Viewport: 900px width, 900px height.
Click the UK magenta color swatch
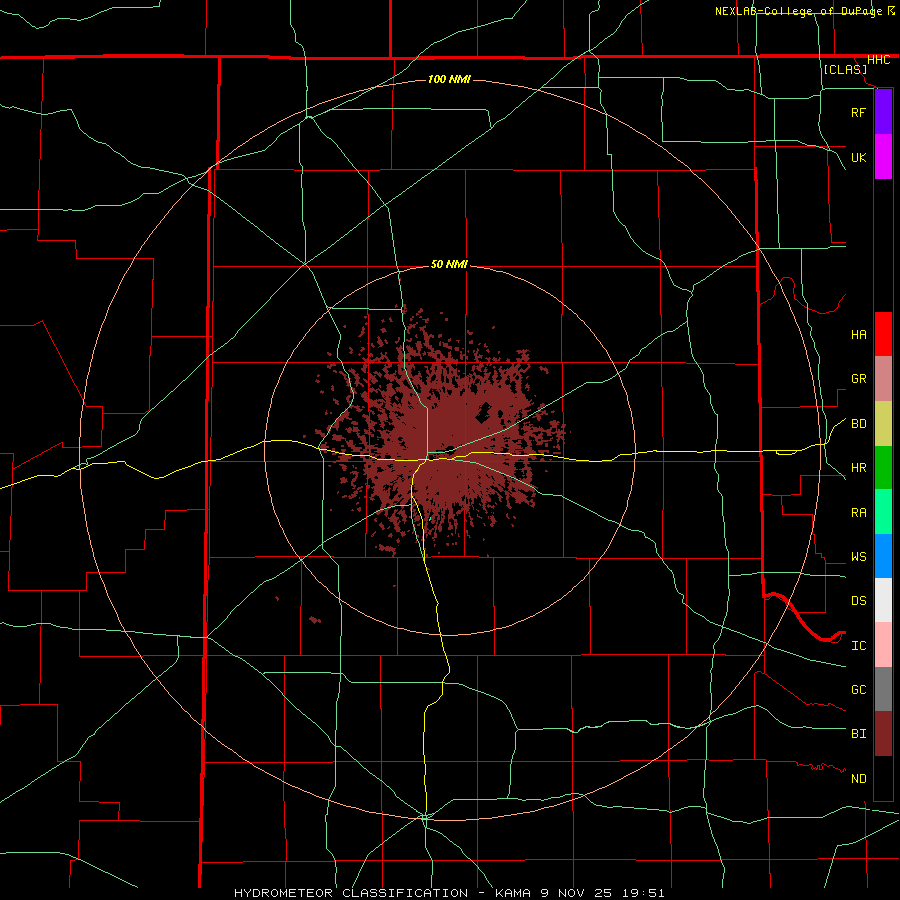click(x=883, y=156)
